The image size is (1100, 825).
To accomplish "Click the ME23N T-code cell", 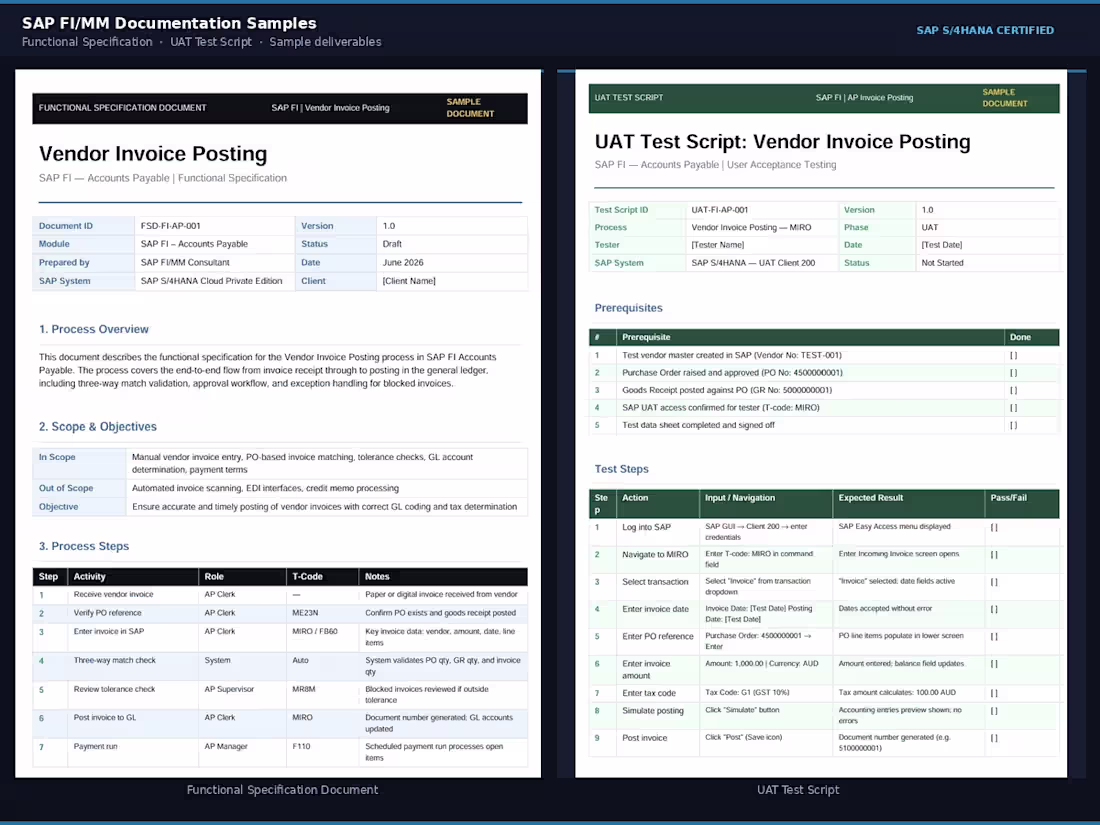I will (305, 613).
